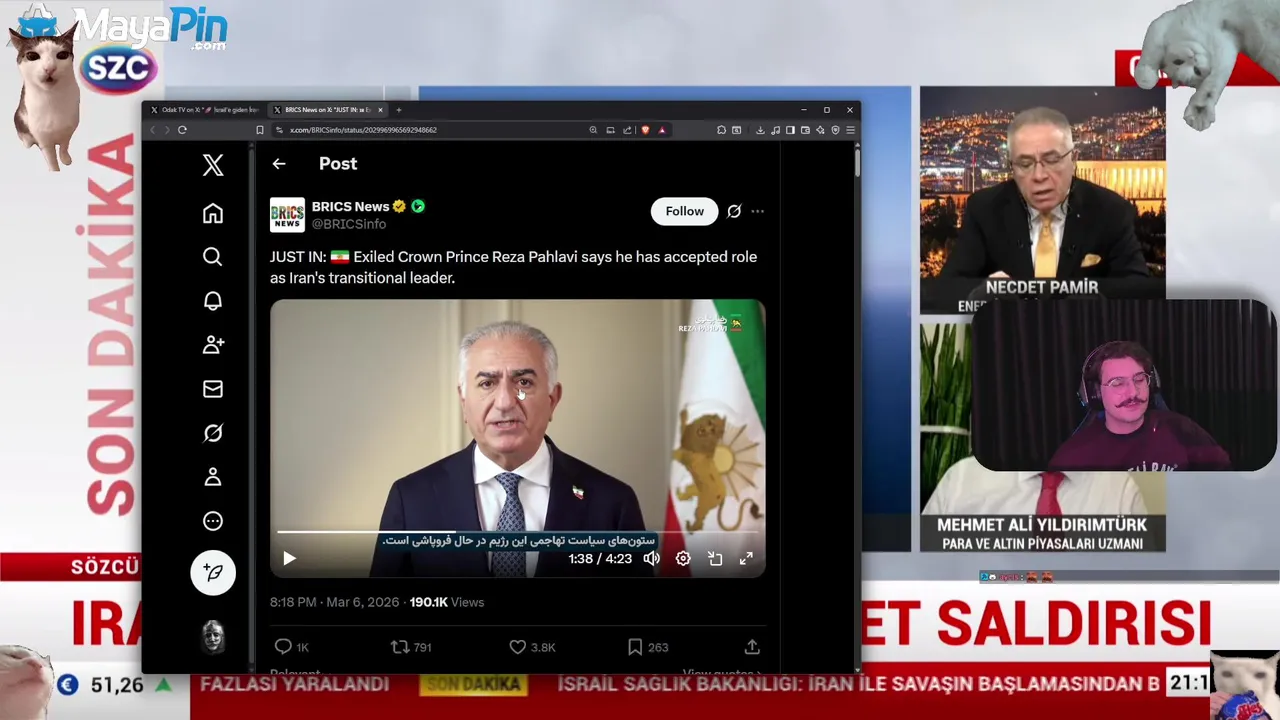Image resolution: width=1280 pixels, height=720 pixels.
Task: Open Brave Wallet icon
Action: (x=805, y=130)
